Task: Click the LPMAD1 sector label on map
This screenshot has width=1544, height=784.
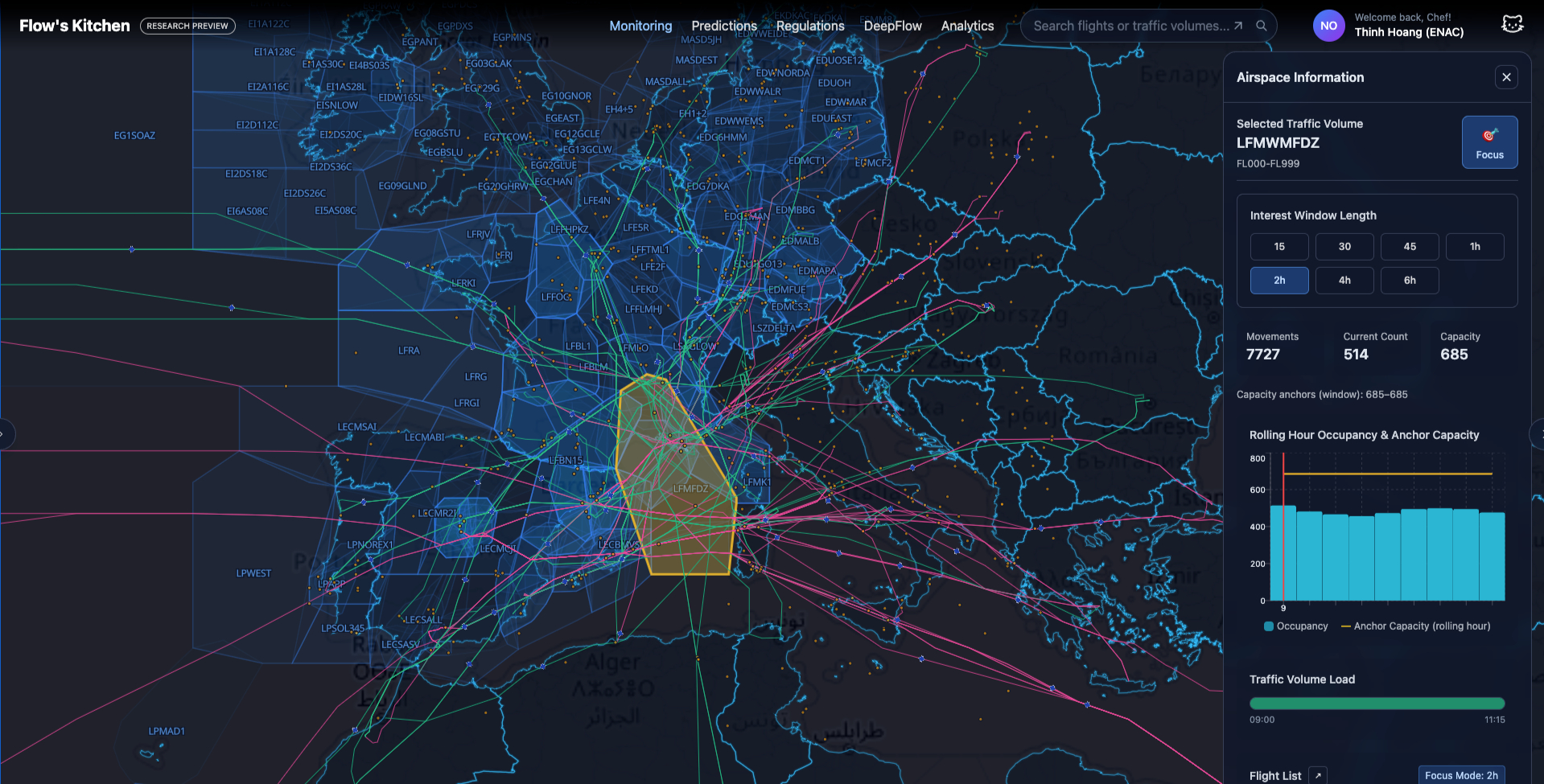Action: click(167, 731)
